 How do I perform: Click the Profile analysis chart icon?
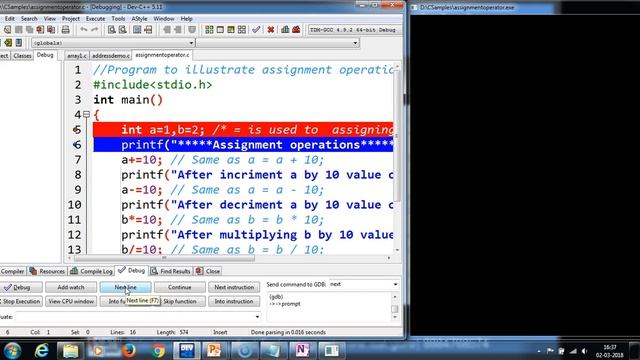click(285, 30)
